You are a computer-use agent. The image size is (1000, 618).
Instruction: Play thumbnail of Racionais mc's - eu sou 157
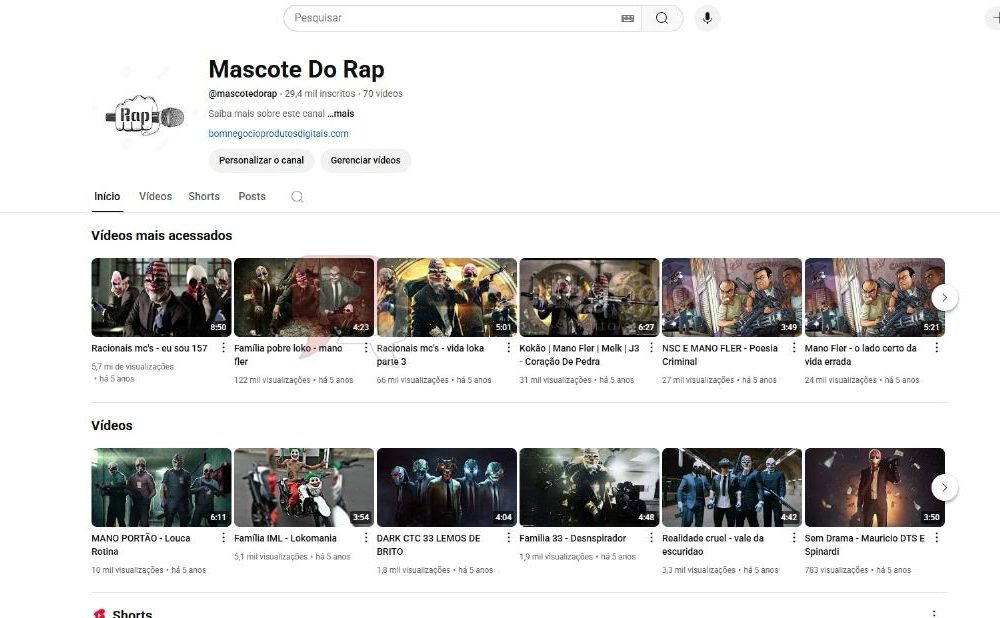[161, 297]
